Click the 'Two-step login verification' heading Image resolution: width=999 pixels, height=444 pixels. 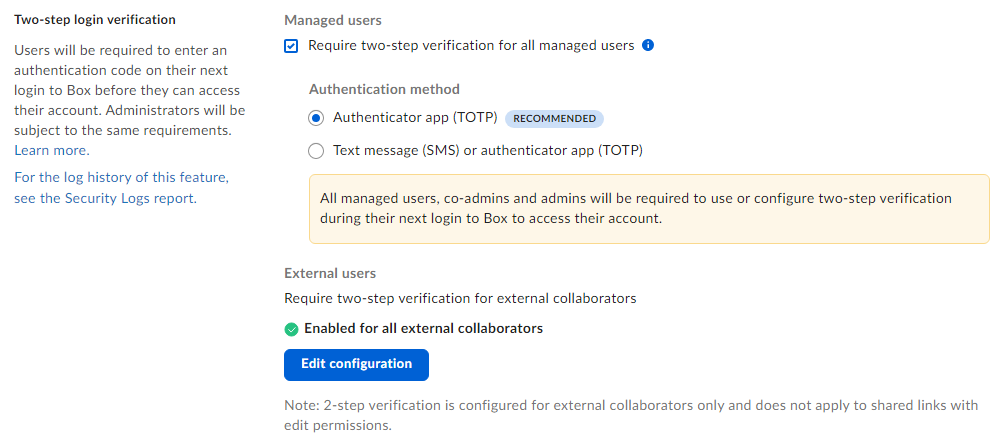click(x=95, y=20)
